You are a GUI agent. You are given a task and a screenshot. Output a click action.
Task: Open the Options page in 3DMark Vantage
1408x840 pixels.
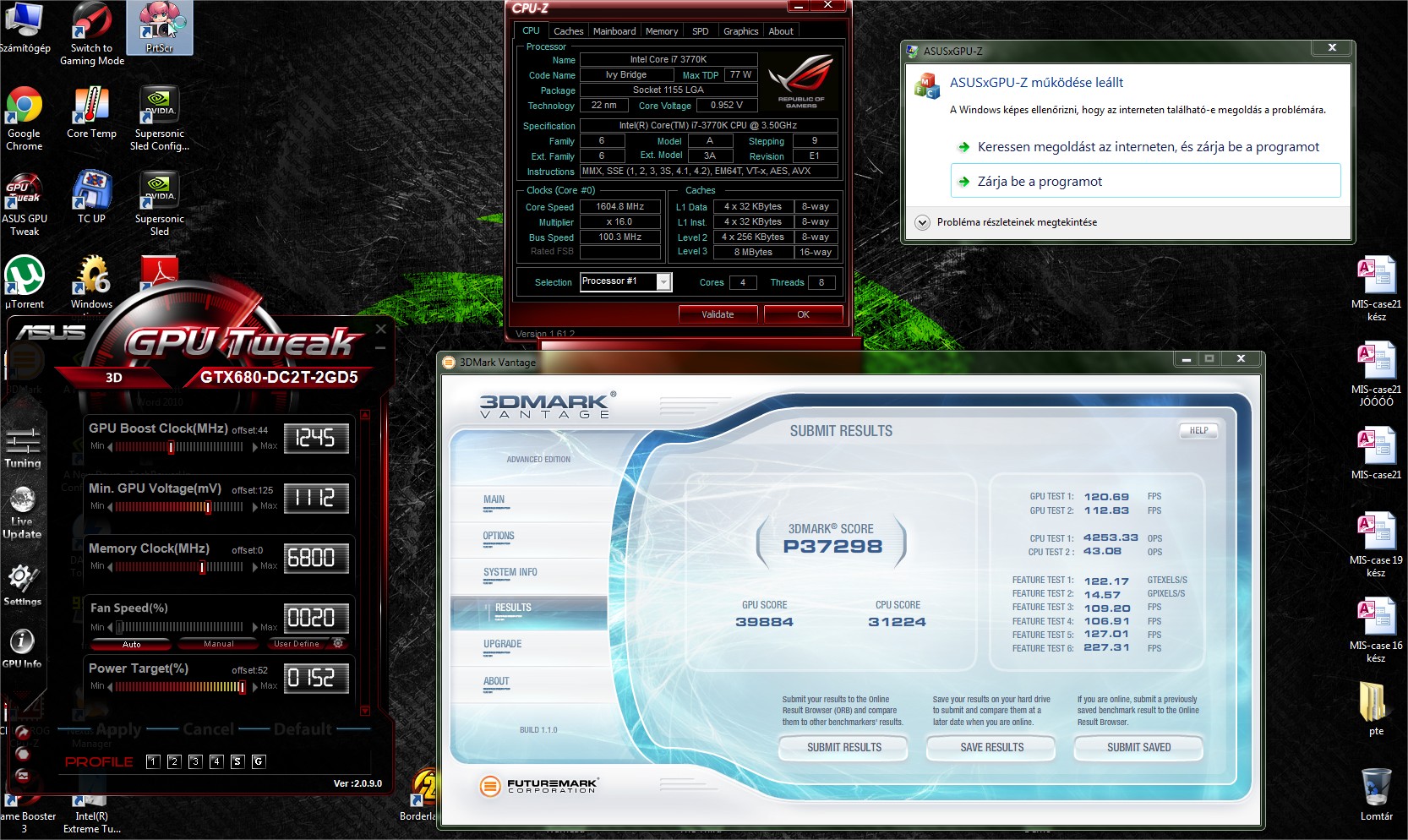tap(499, 536)
